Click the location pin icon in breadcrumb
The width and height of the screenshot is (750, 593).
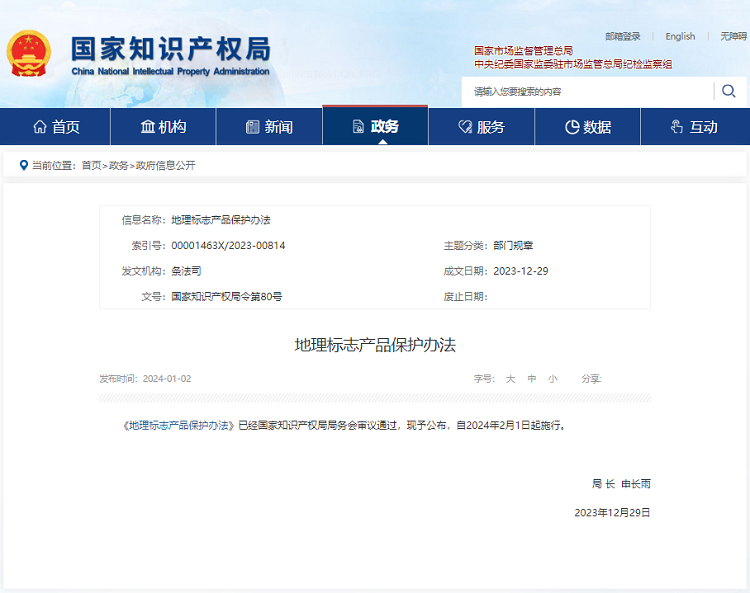23,165
